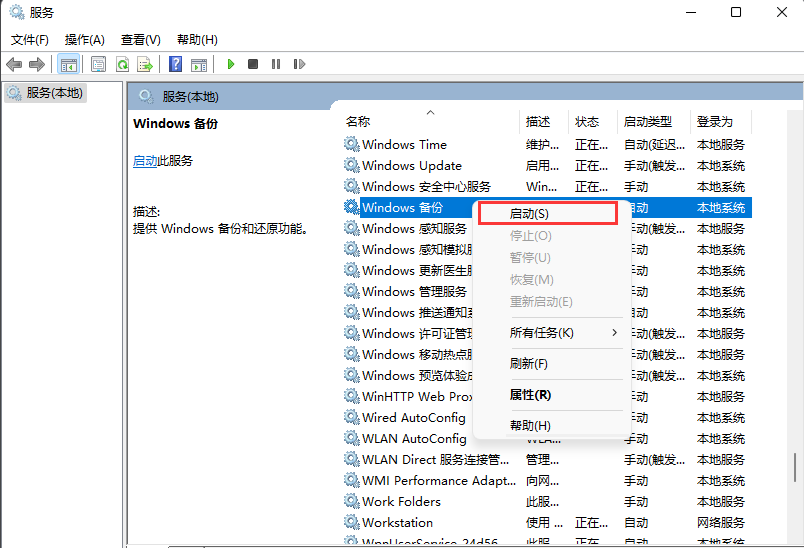Click the Export List toolbar icon
Screen dimensions: 804x548
pos(145,64)
